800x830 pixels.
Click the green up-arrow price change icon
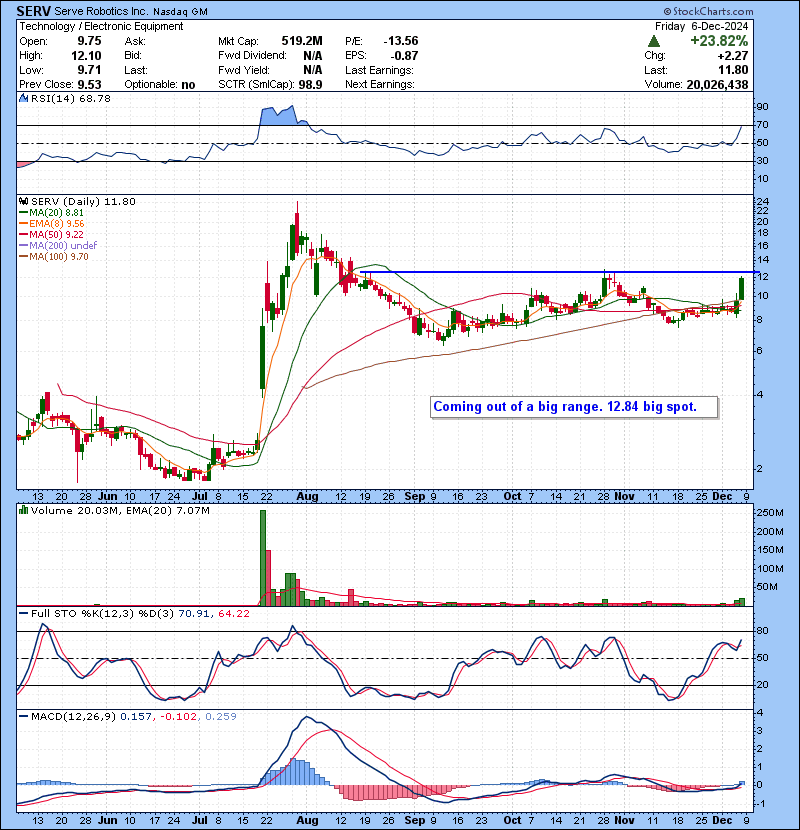coord(653,42)
